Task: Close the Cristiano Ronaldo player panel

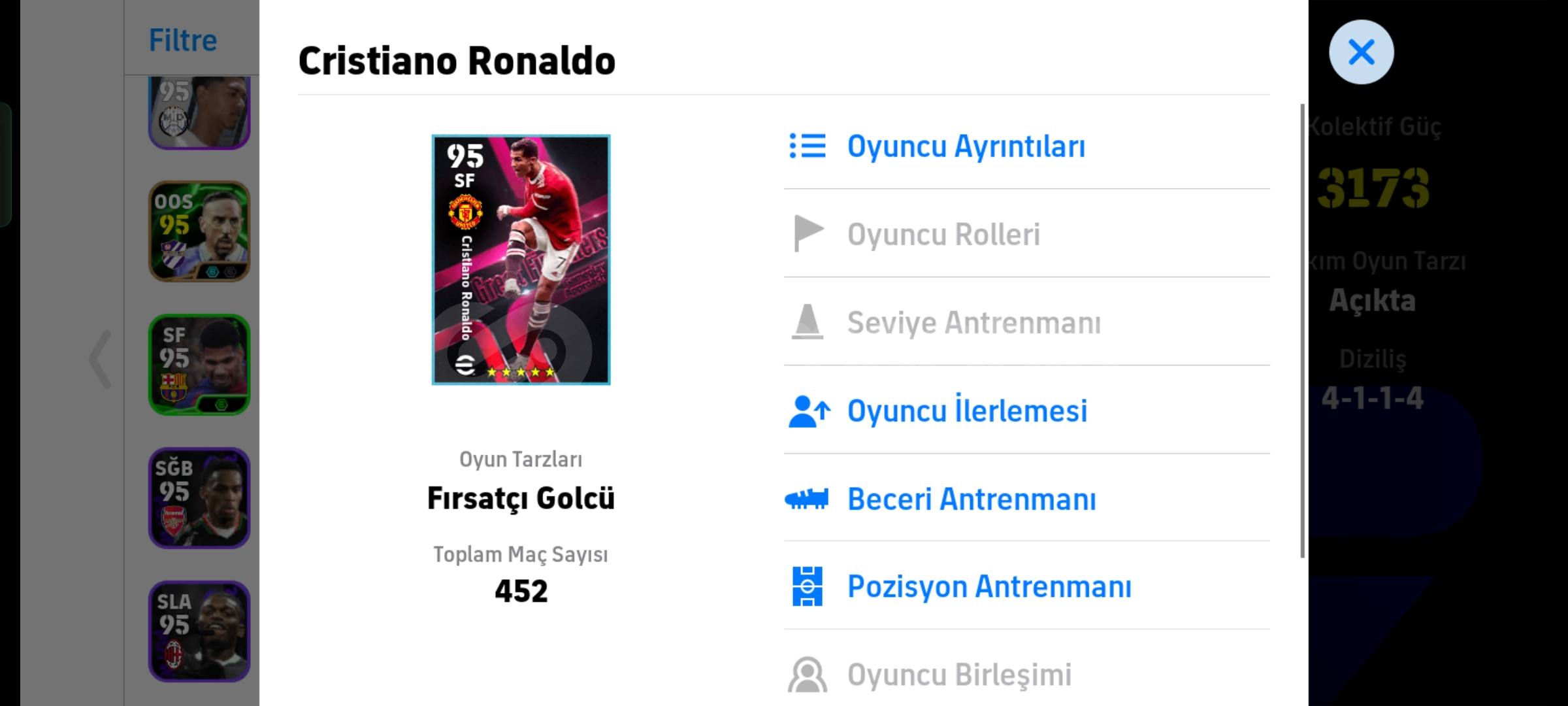Action: [1361, 52]
